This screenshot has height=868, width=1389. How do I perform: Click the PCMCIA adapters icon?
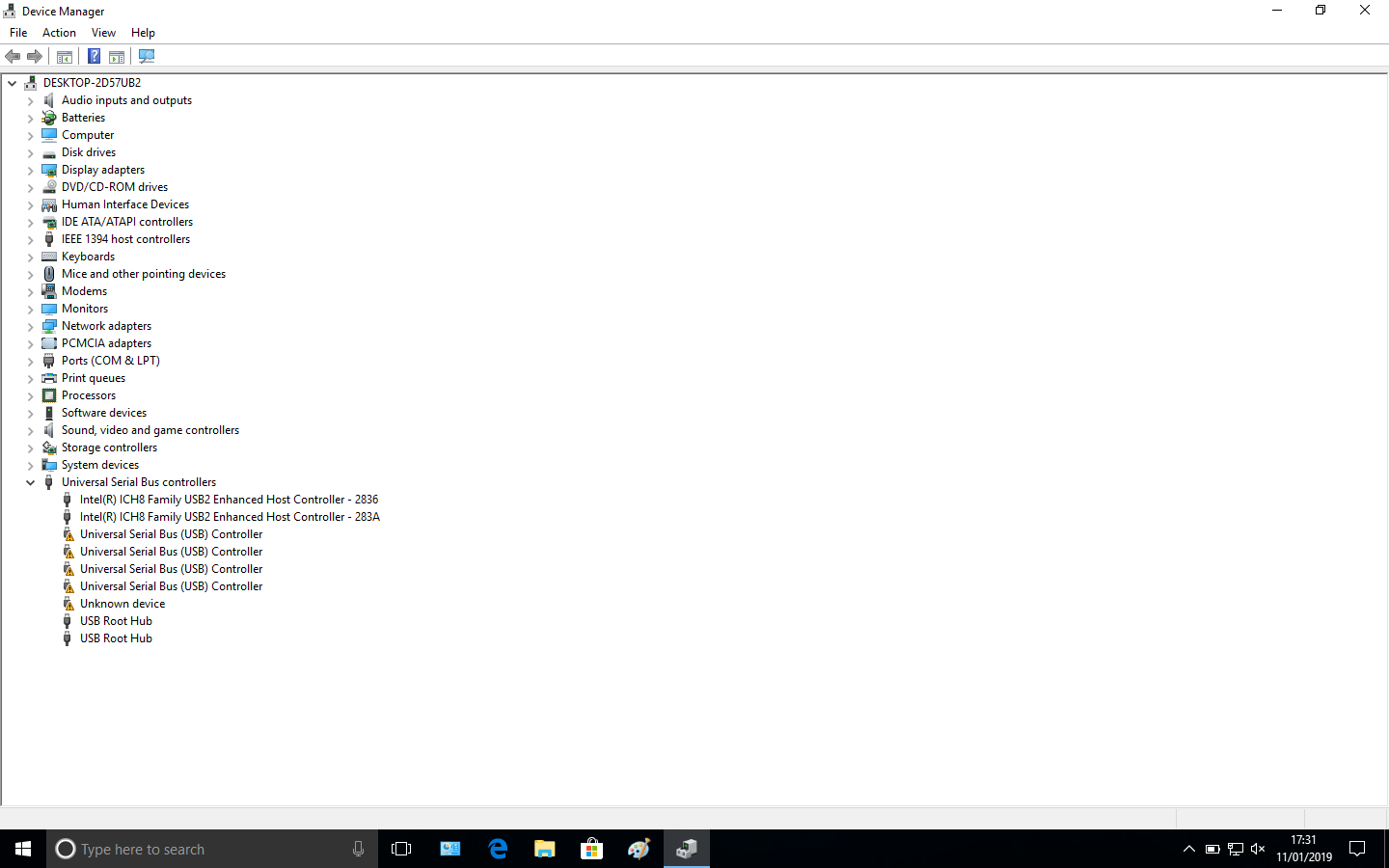click(x=49, y=343)
